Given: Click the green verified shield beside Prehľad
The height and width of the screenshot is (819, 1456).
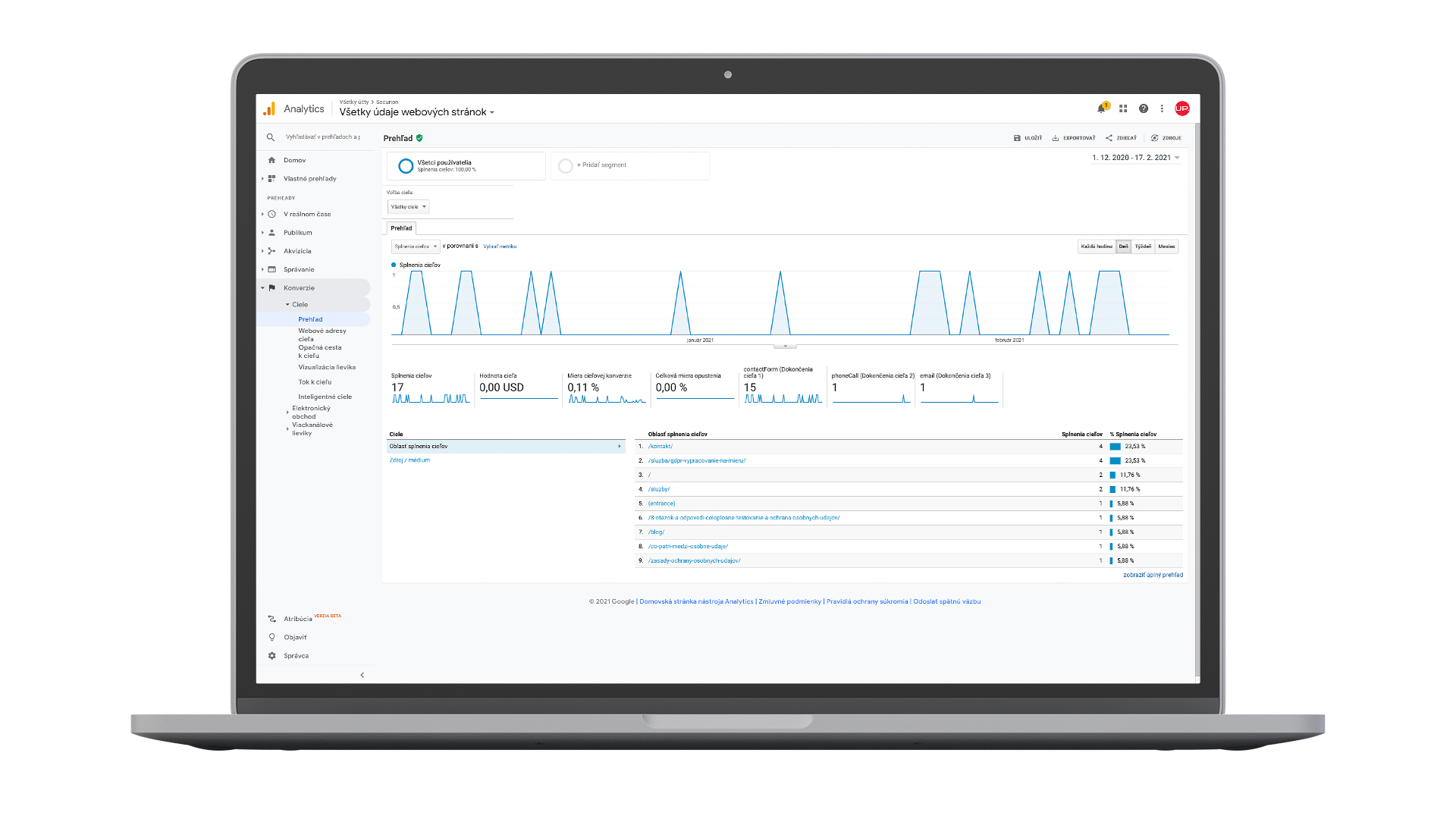Looking at the screenshot, I should [x=419, y=138].
